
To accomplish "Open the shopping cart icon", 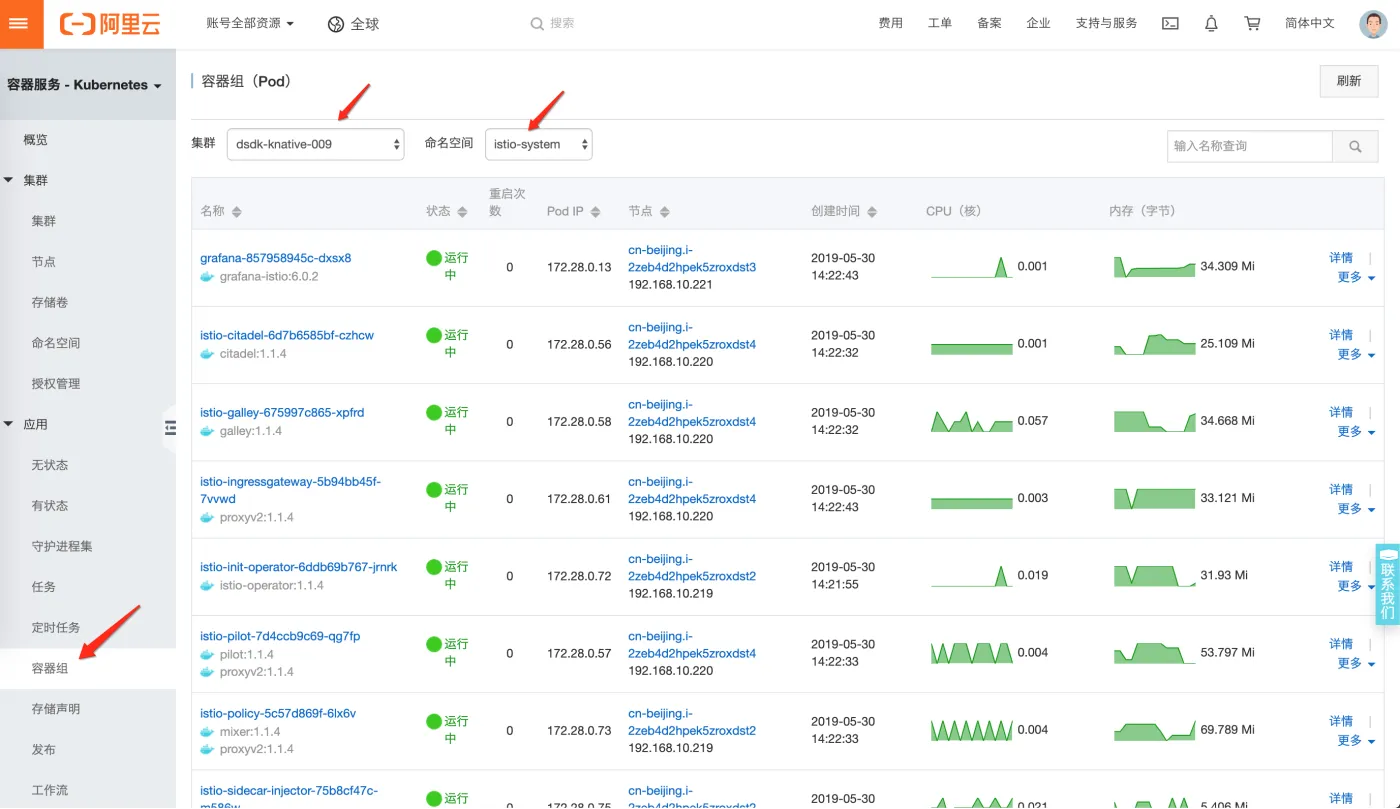I will (x=1252, y=23).
